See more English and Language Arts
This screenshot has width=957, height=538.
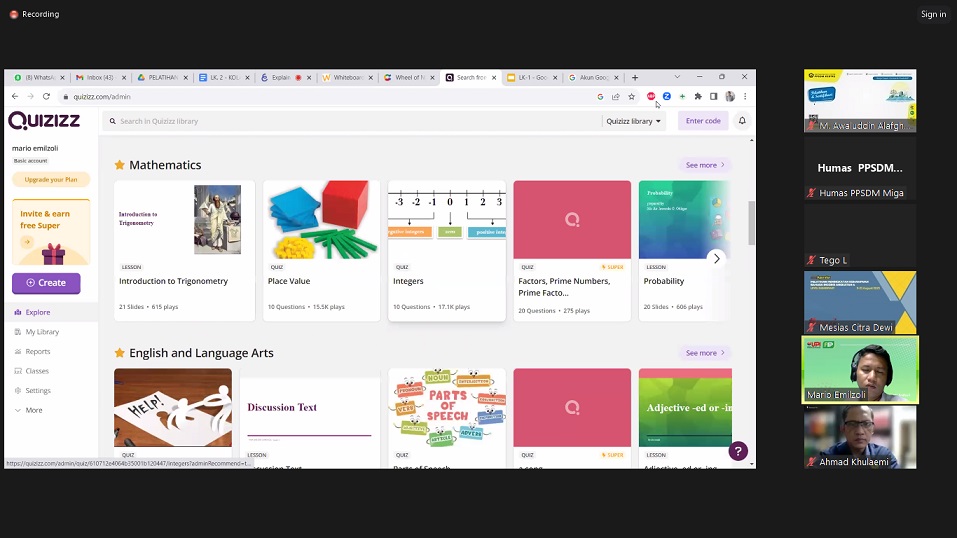pos(705,353)
